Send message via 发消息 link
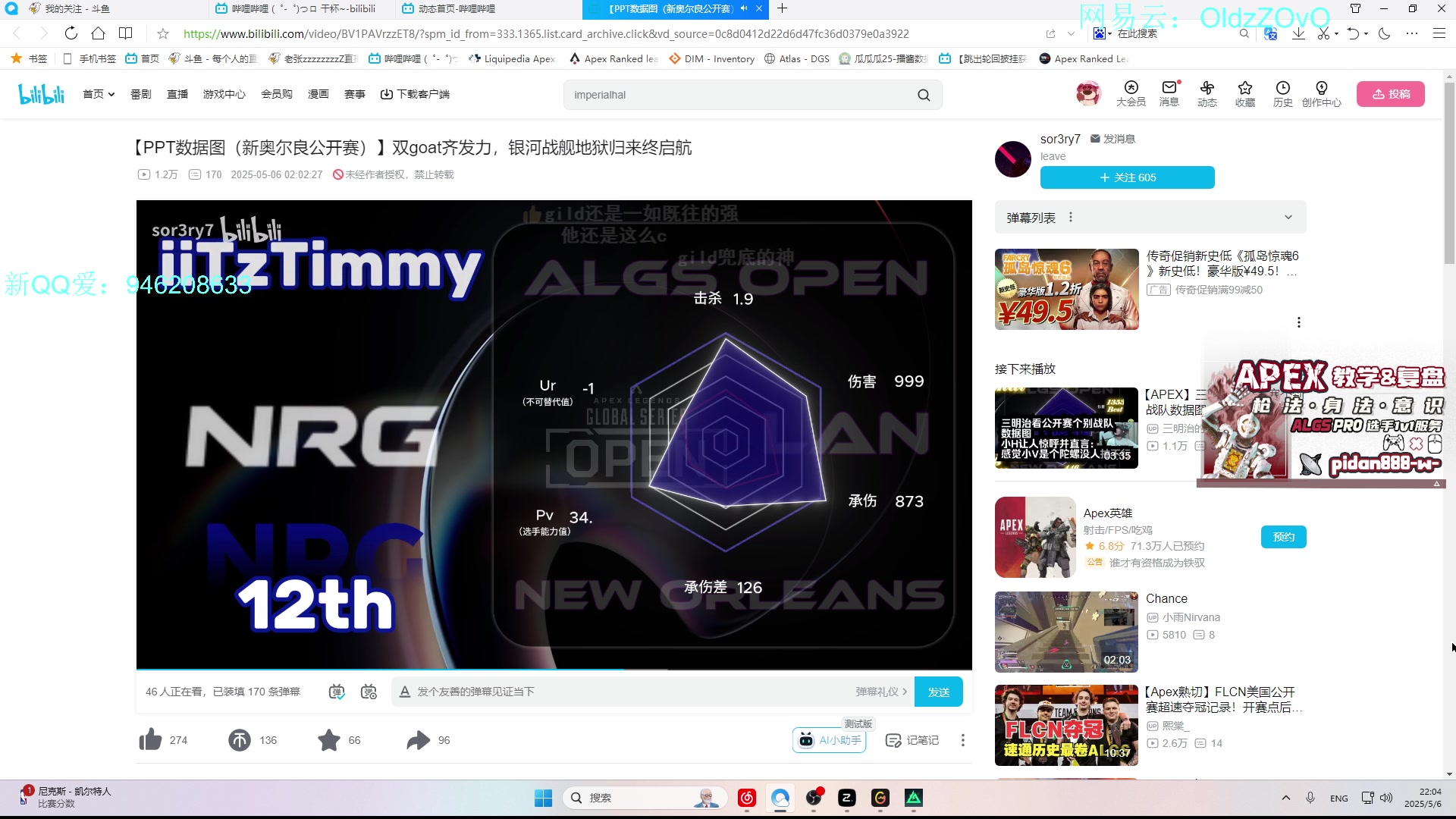This screenshot has height=819, width=1456. (x=1113, y=139)
